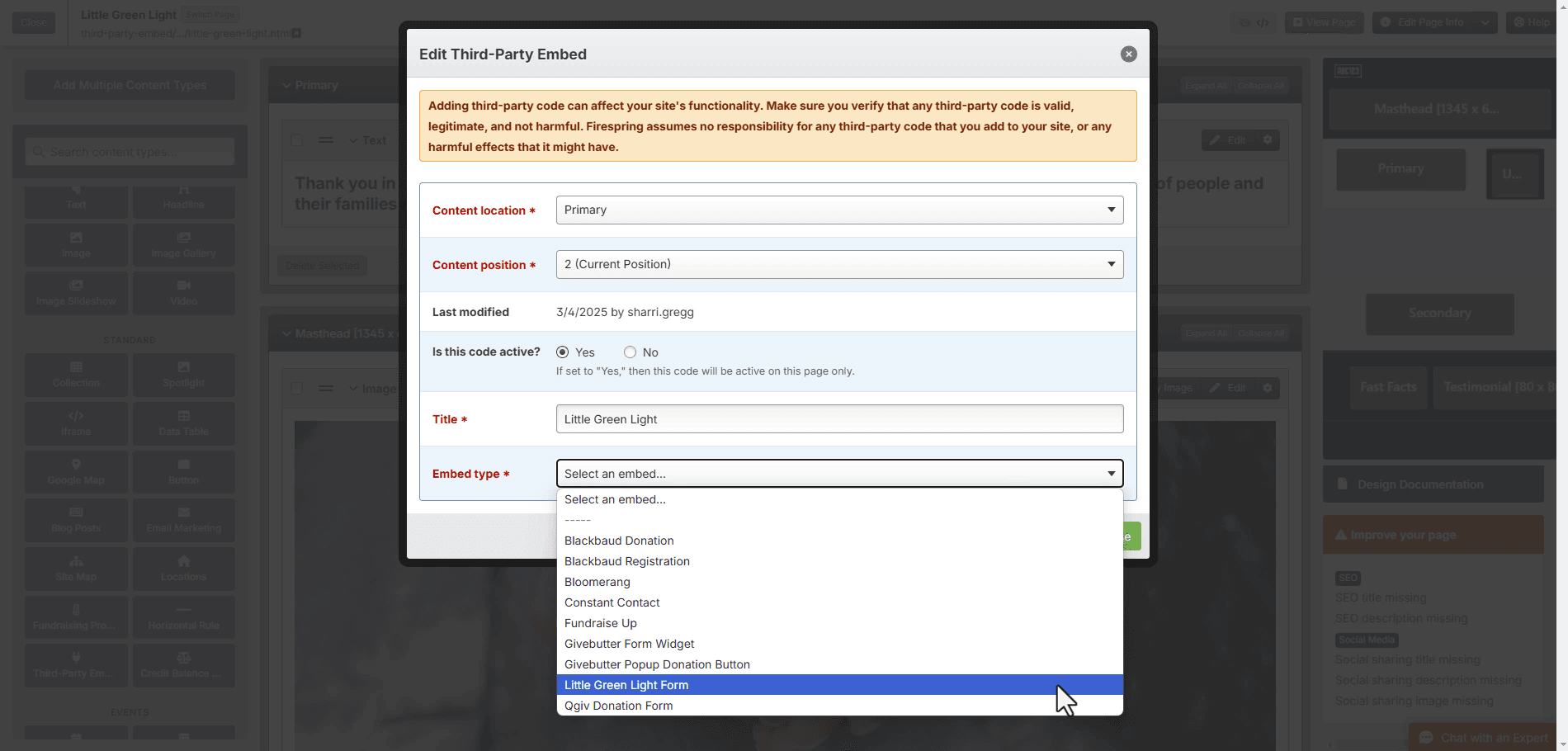Image resolution: width=1568 pixels, height=751 pixels.
Task: Select the Collection content type tile
Action: pos(76,375)
